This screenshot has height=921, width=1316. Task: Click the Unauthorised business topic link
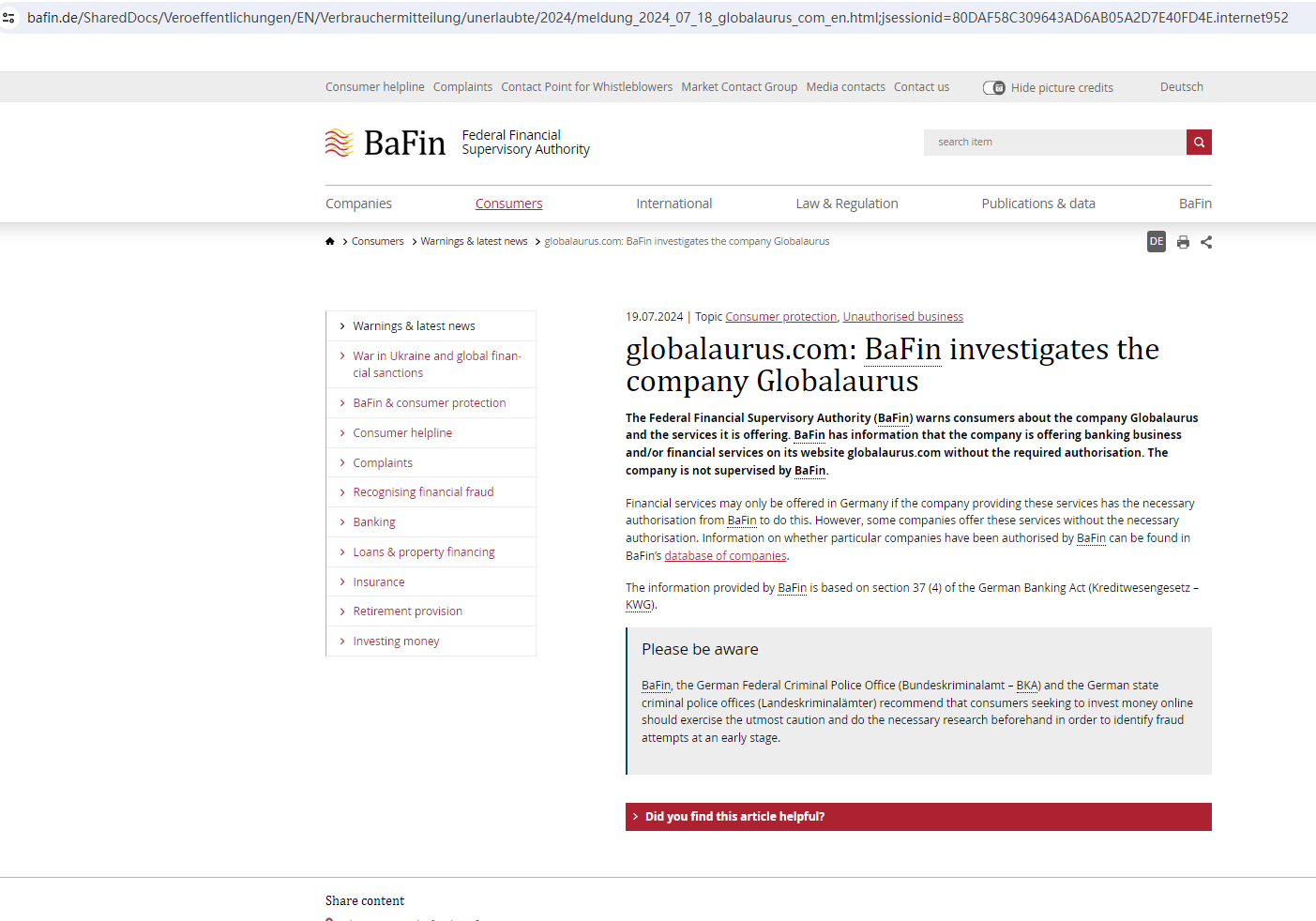pos(903,317)
